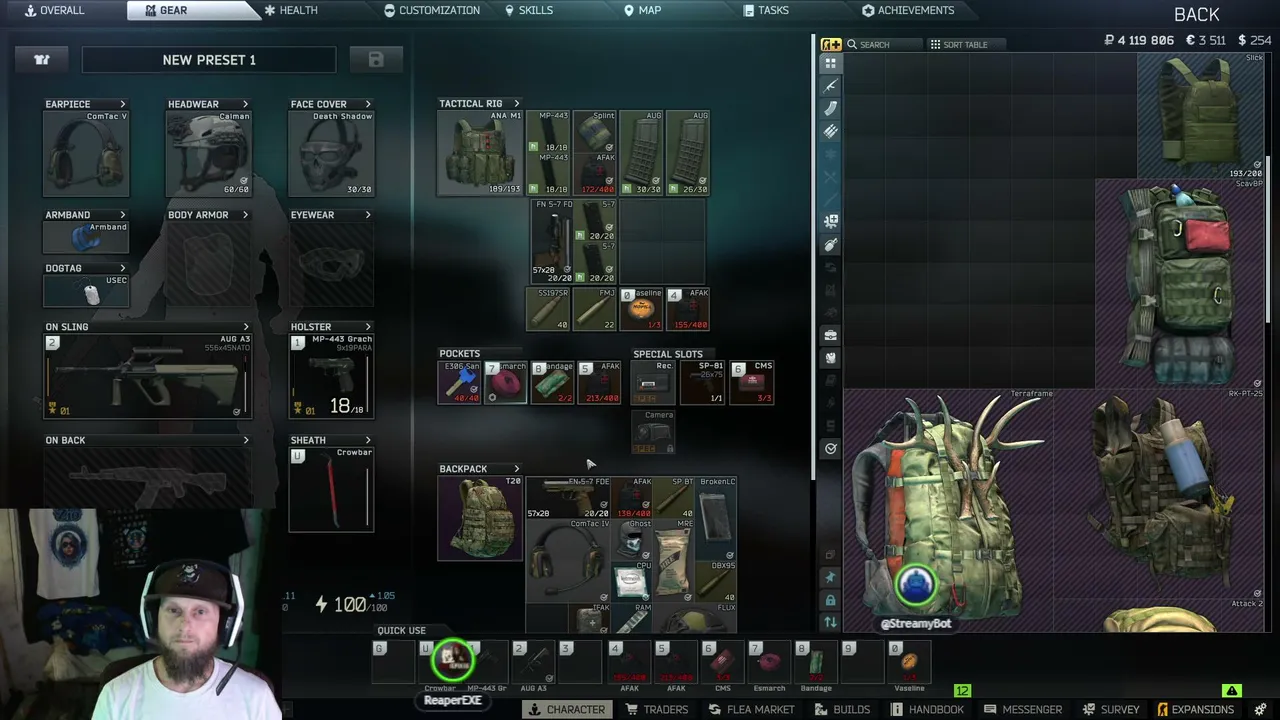1280x720 pixels.
Task: Select the AUG A3 rifle on sling
Action: [147, 376]
